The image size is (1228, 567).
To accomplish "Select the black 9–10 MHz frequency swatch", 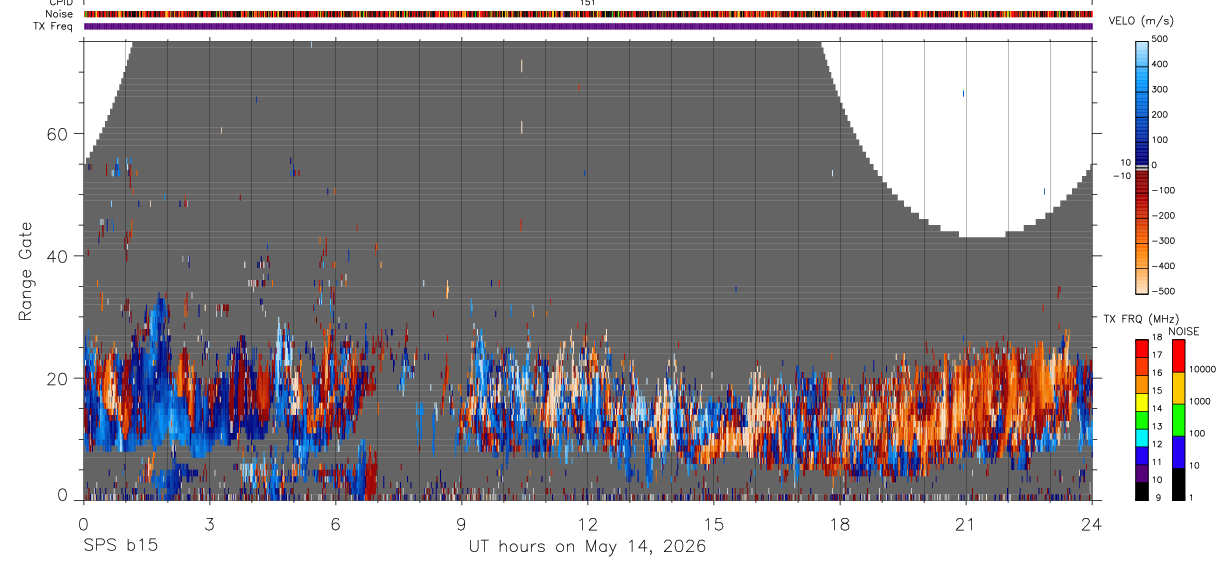I will [1141, 490].
